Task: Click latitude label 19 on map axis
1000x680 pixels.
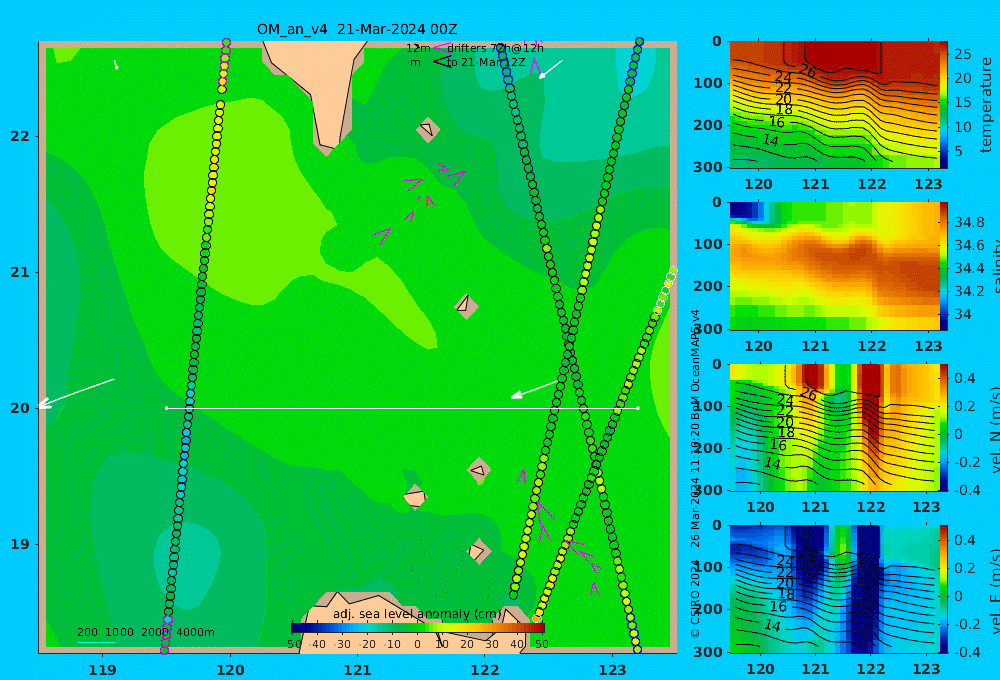Action: point(20,544)
